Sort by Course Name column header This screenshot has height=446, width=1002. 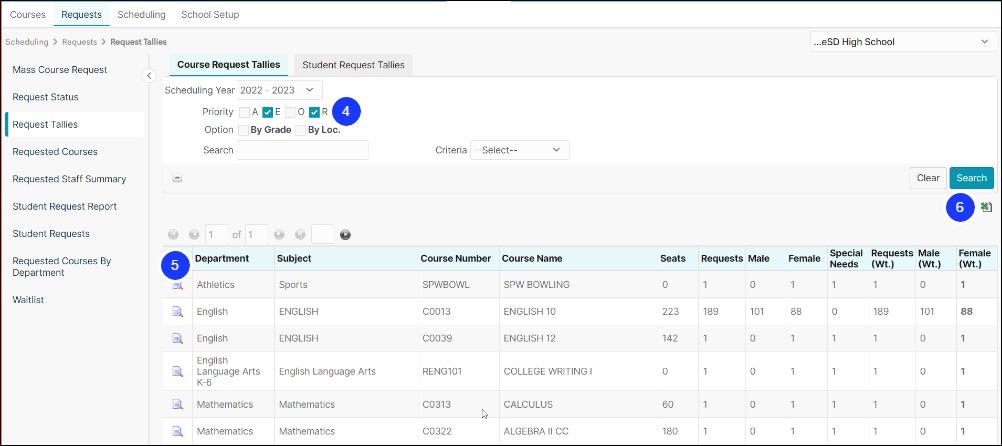(532, 259)
